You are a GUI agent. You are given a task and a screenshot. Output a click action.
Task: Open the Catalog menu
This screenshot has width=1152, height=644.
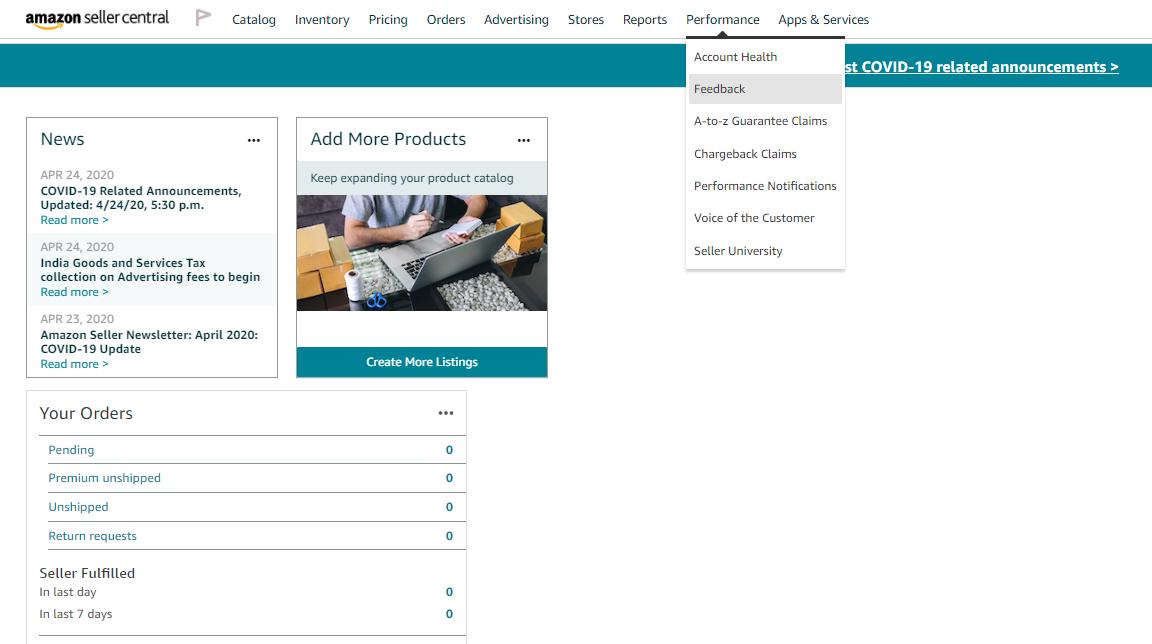[x=253, y=20]
